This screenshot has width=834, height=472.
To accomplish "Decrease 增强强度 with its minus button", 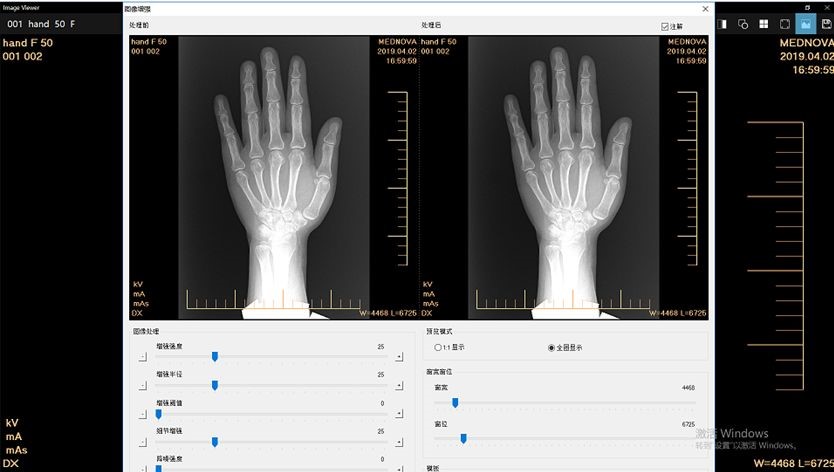I will tap(142, 356).
